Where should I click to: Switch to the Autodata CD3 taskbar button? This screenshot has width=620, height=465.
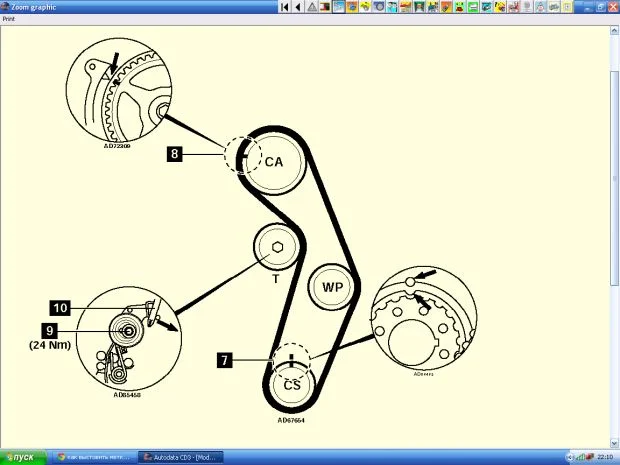coord(178,457)
